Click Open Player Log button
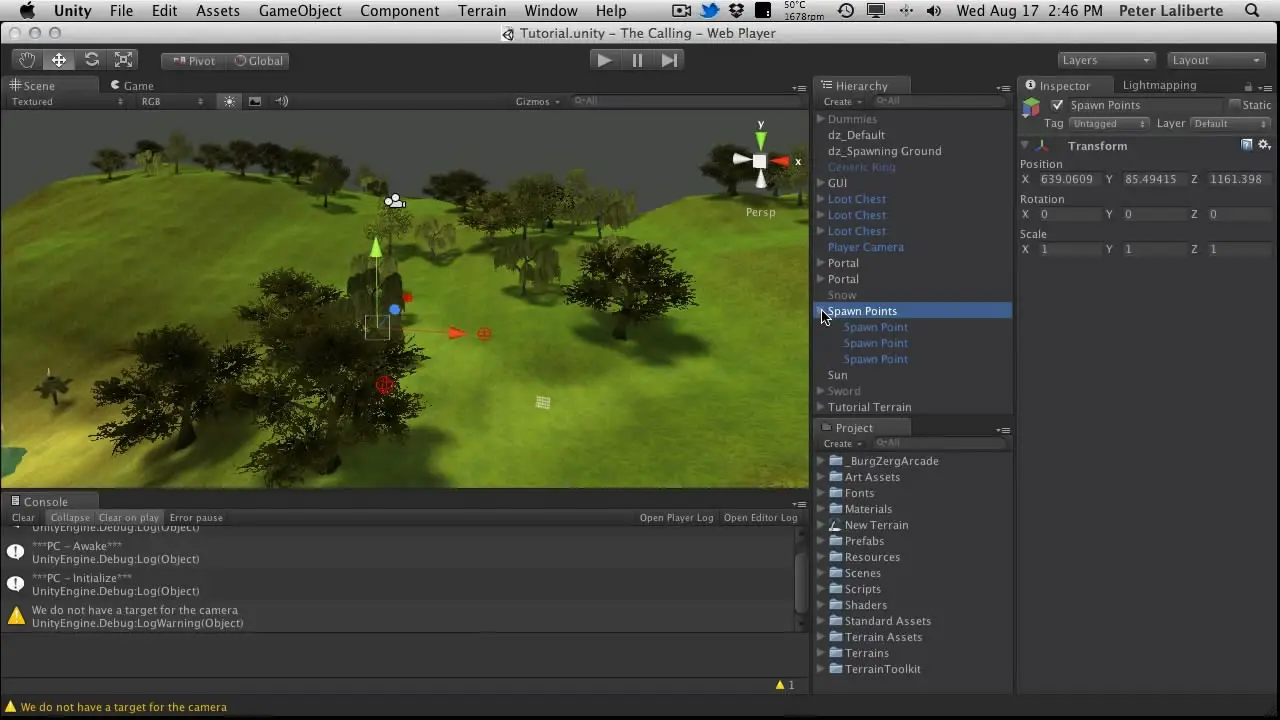Image resolution: width=1280 pixels, height=720 pixels. pos(677,518)
